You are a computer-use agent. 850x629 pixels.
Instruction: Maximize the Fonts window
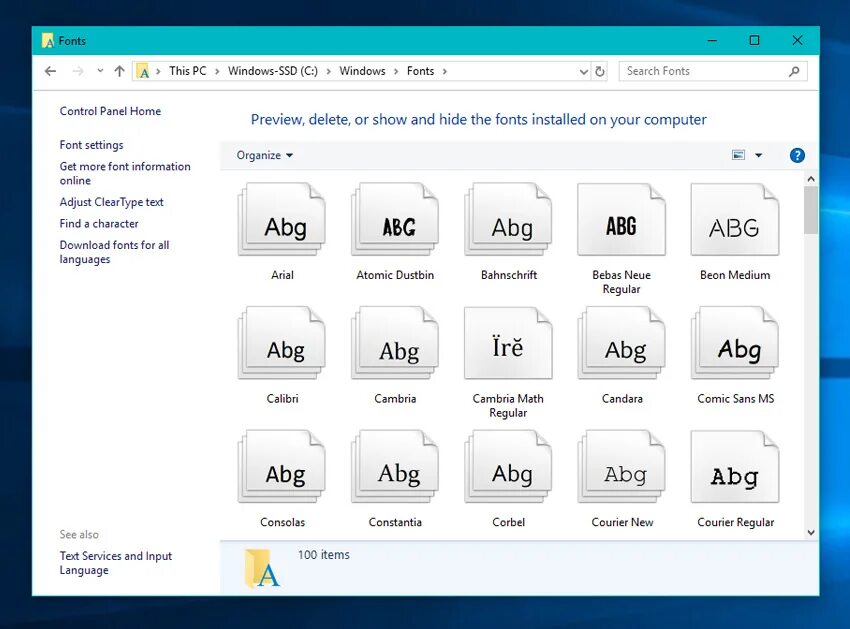click(x=754, y=41)
